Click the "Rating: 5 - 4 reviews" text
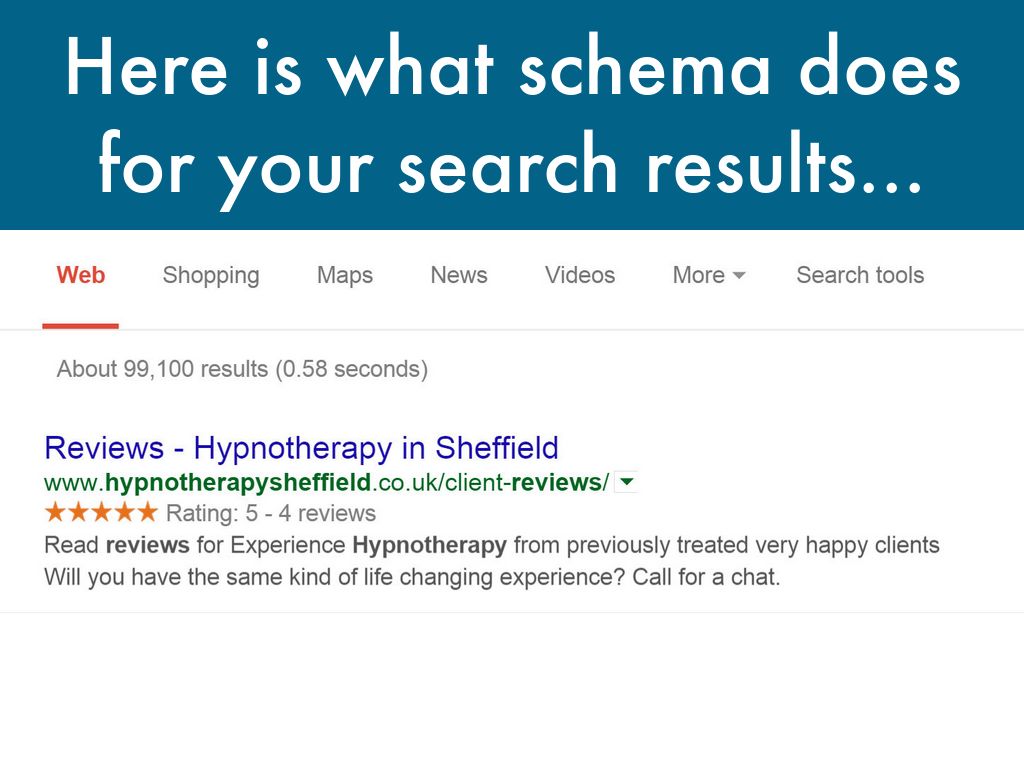The width and height of the screenshot is (1024, 768). [270, 514]
